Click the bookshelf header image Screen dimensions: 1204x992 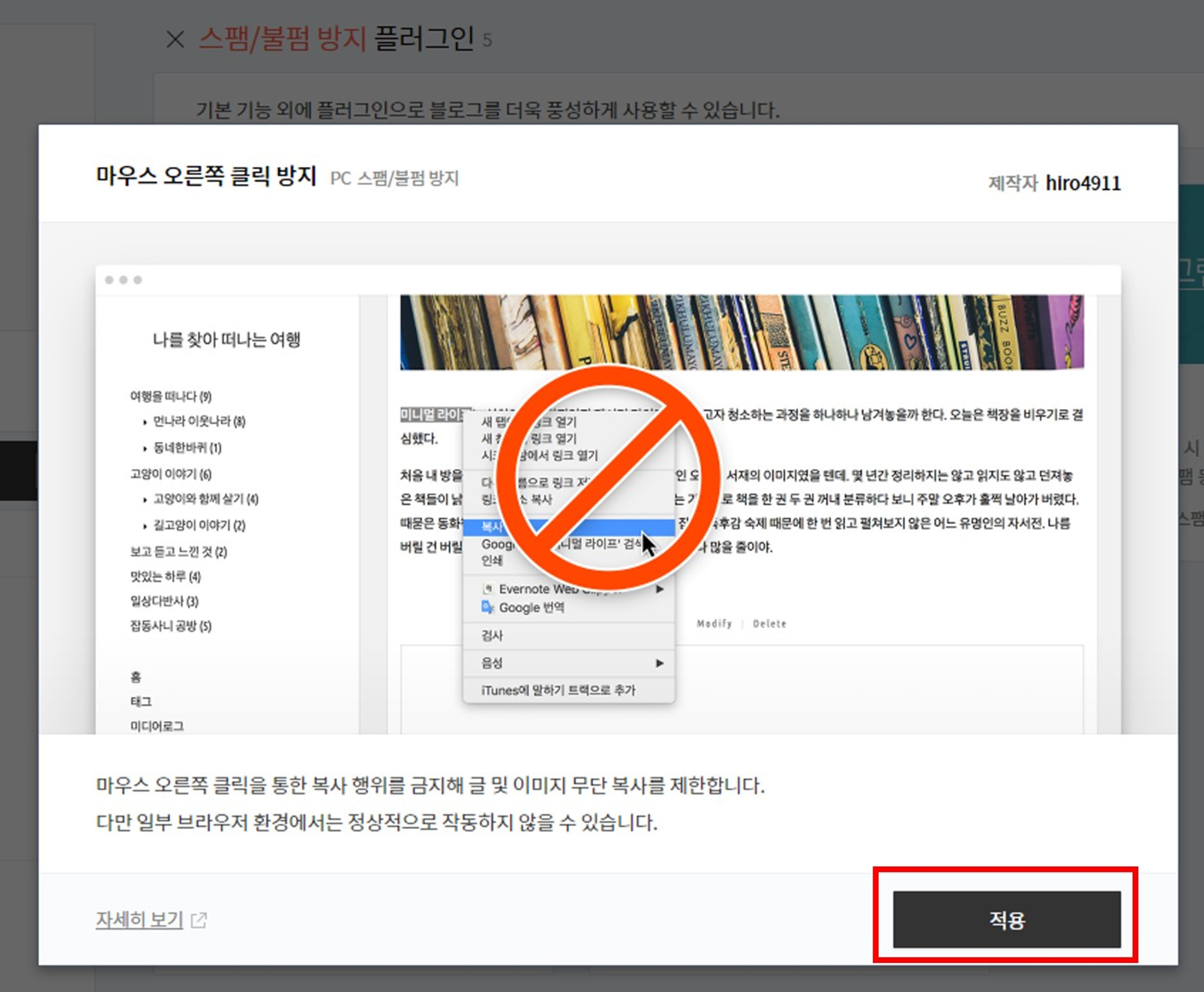coord(742,333)
